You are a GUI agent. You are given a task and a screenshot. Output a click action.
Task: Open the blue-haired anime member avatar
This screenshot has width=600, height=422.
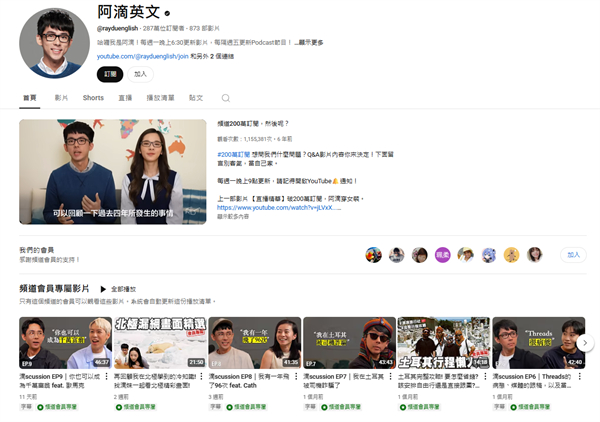[x=489, y=255]
